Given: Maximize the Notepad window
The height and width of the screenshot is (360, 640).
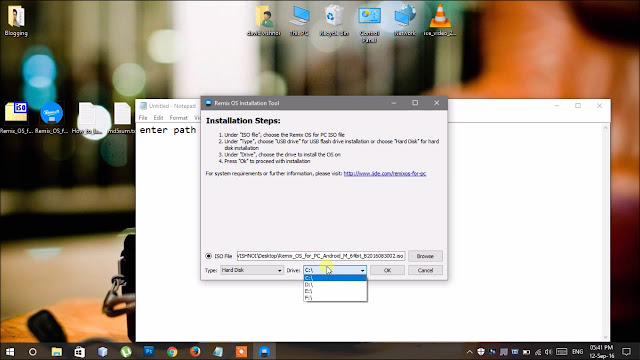Looking at the screenshot, I should (x=578, y=106).
